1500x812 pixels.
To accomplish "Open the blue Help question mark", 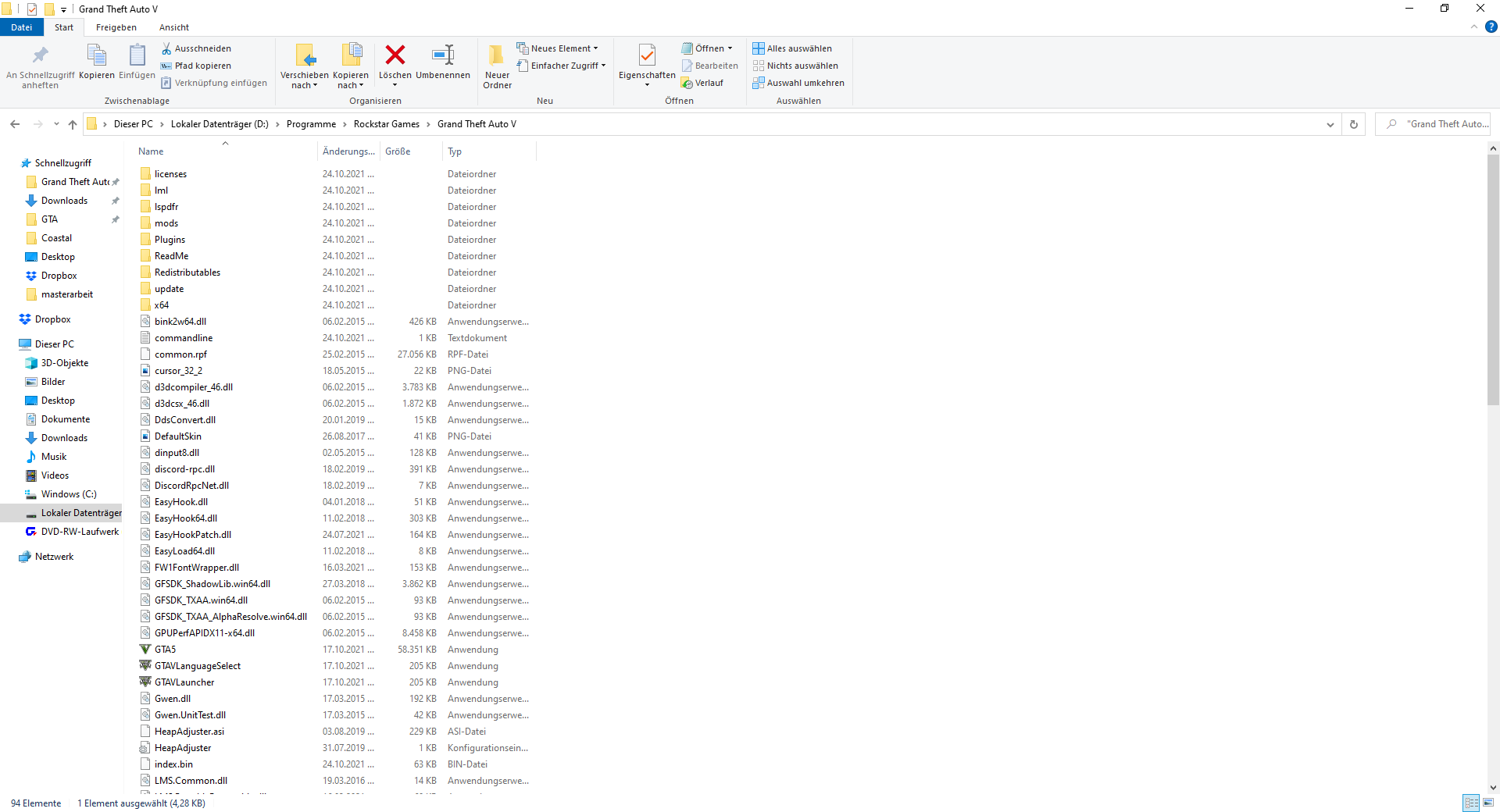I will [1491, 27].
